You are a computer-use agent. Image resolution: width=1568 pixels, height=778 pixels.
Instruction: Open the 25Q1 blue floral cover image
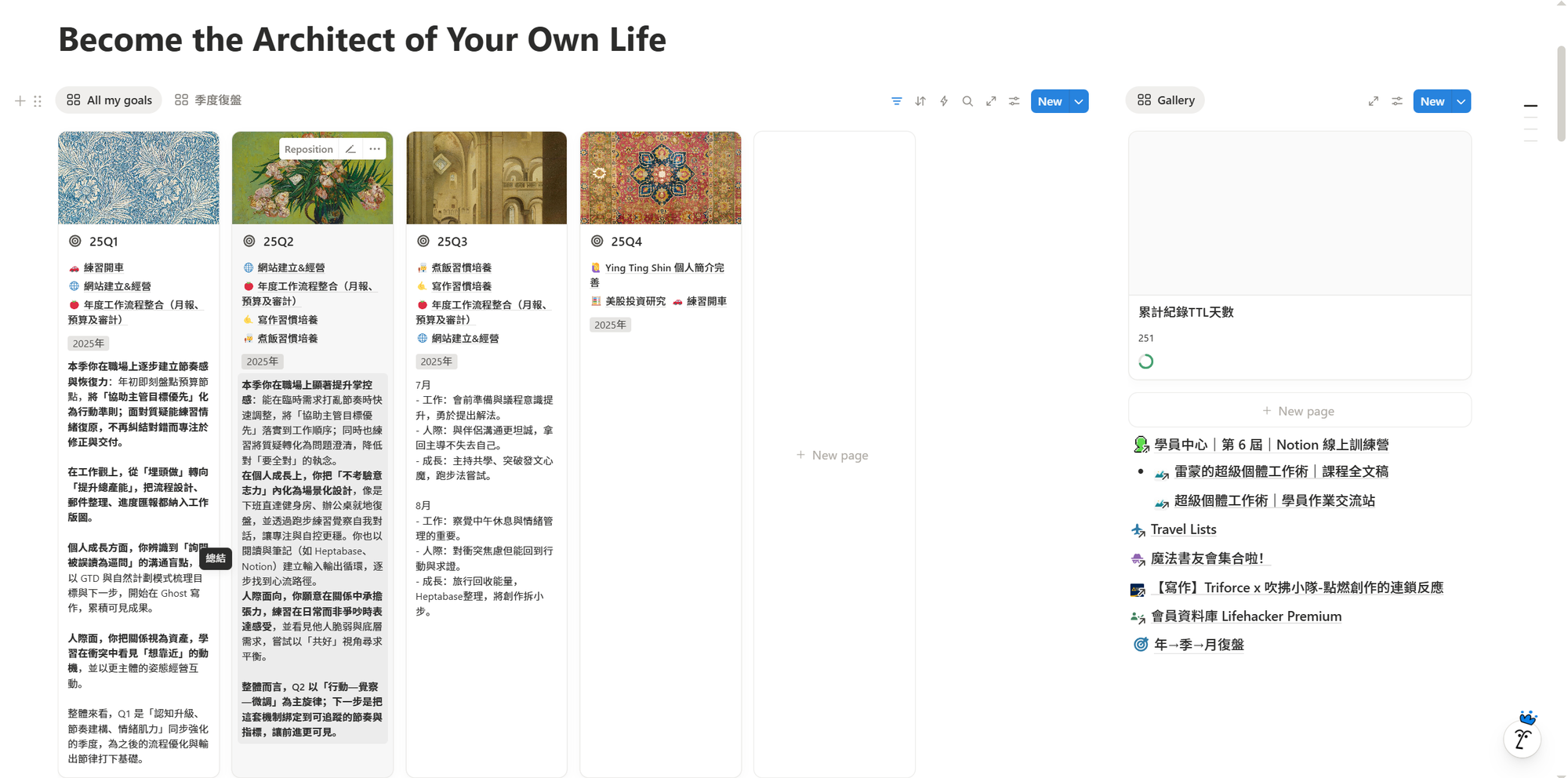coord(139,178)
